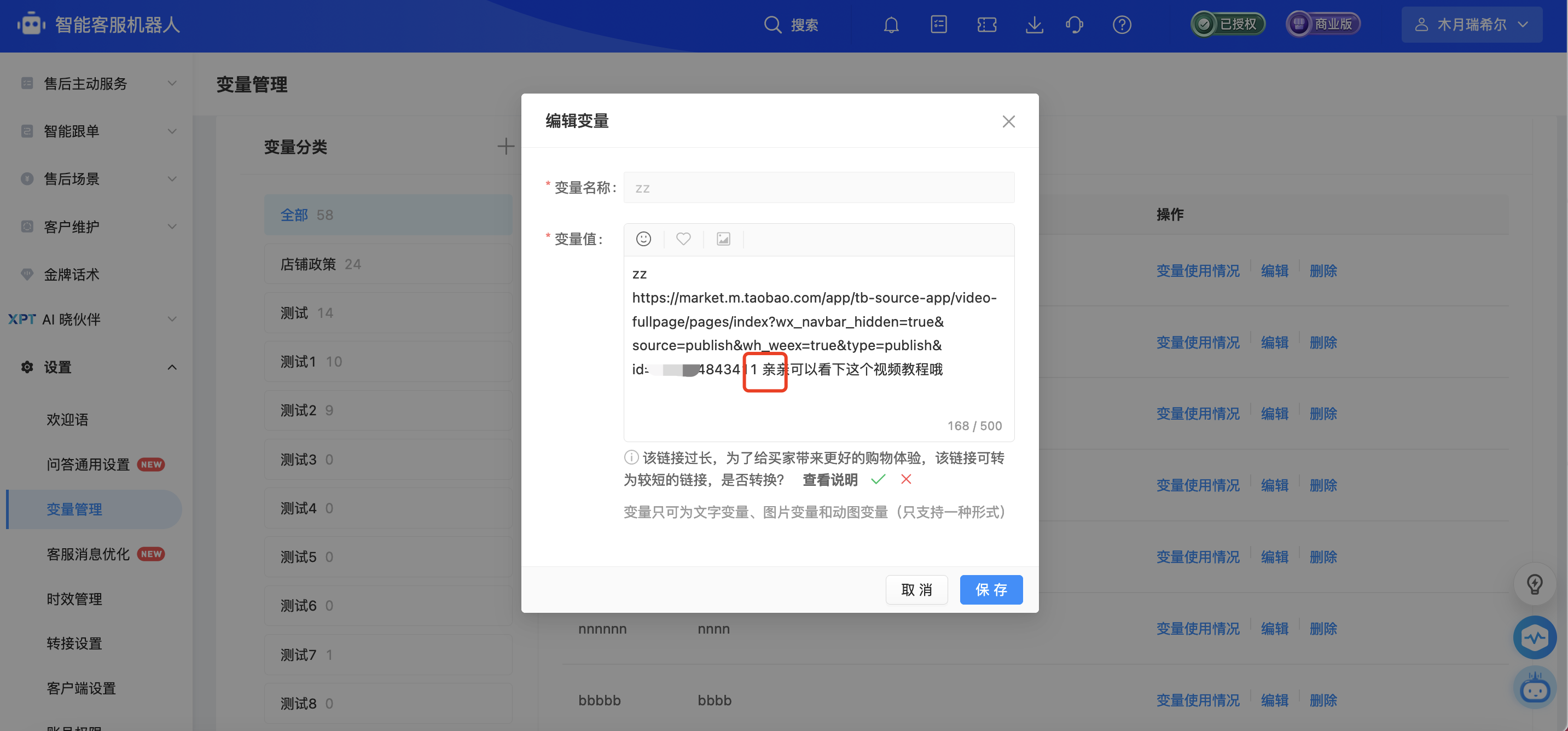Click the 168 / 500 character counter
1568x731 pixels.
click(974, 426)
